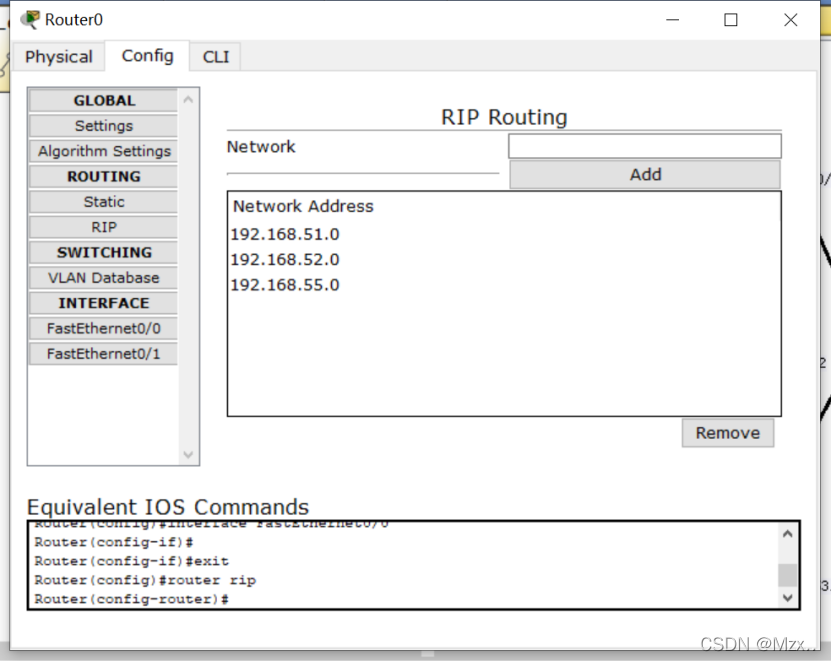This screenshot has height=661, width=831.
Task: Open RIP routing configuration
Action: coord(104,227)
